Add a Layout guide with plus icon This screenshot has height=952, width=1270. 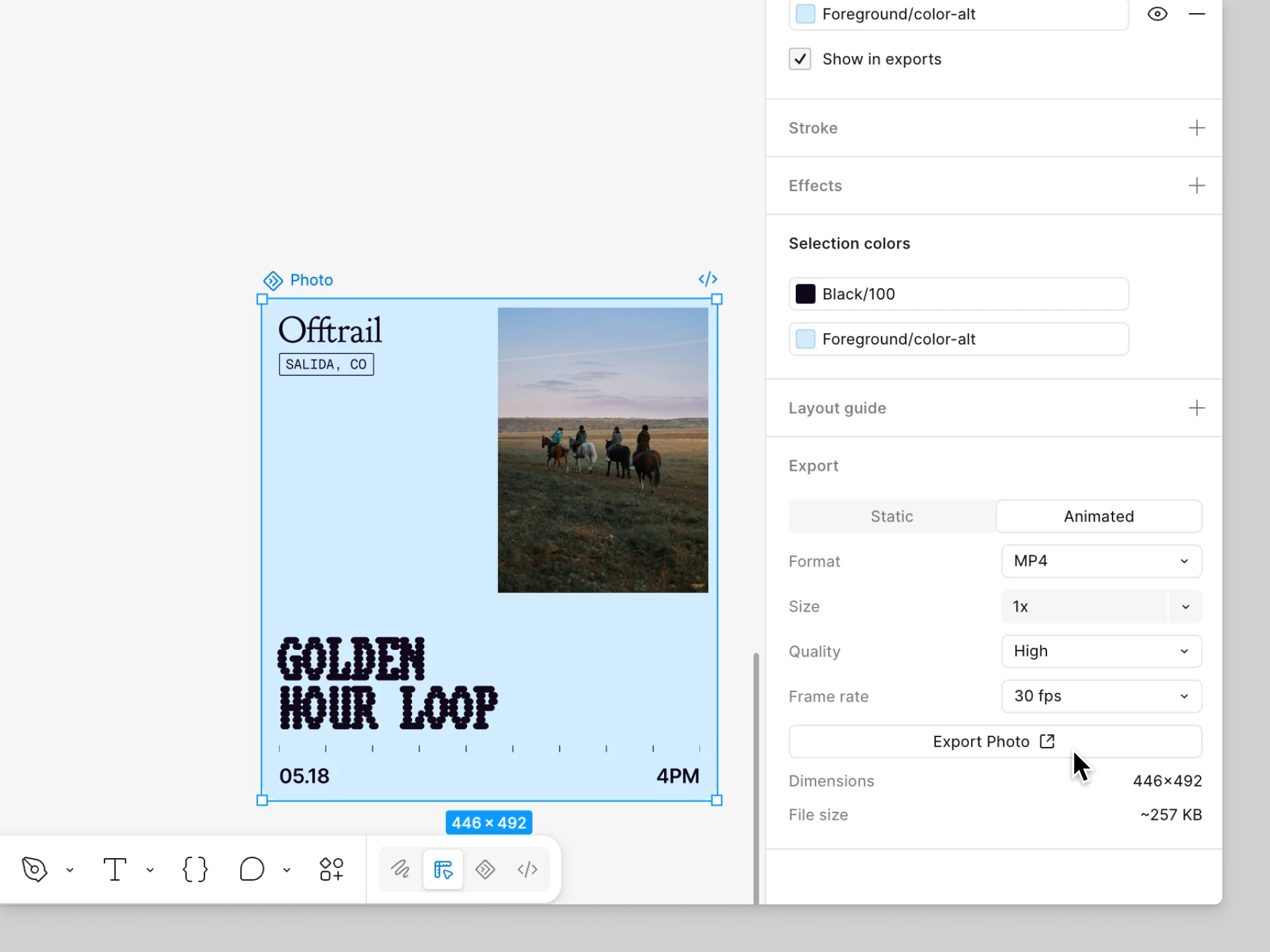pyautogui.click(x=1197, y=408)
